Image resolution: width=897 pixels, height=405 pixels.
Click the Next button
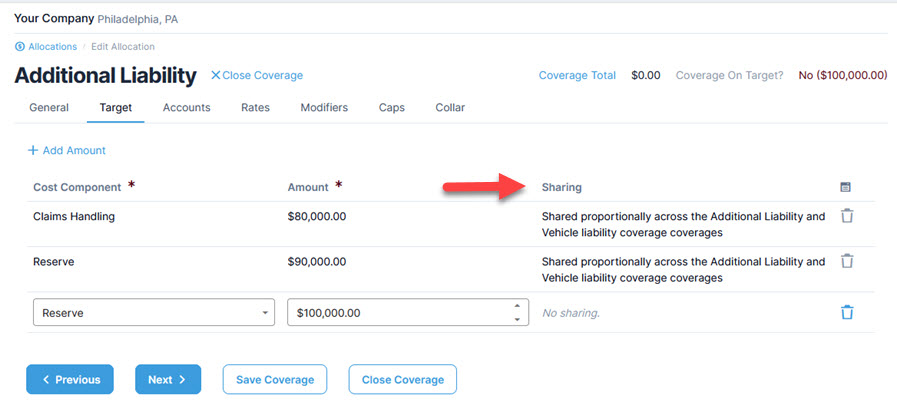point(168,380)
